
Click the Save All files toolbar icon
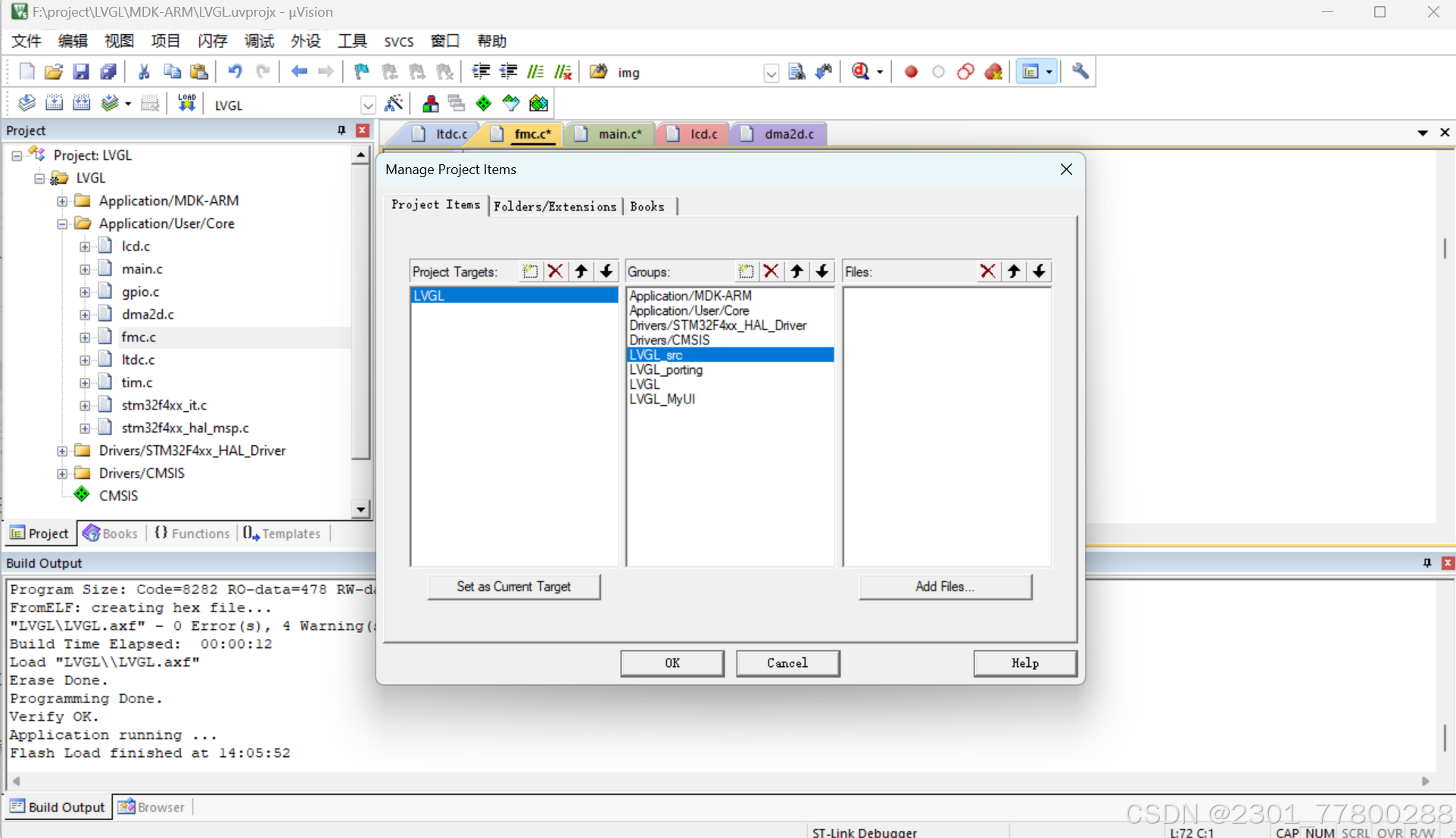coord(108,72)
